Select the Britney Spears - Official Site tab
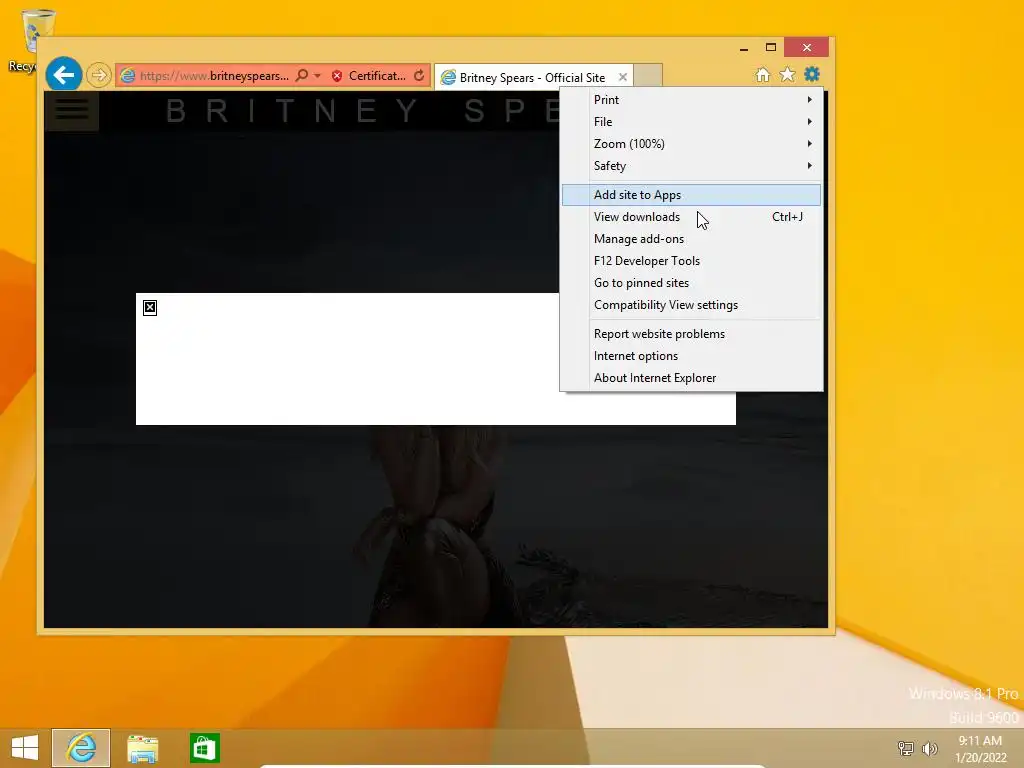 click(532, 78)
